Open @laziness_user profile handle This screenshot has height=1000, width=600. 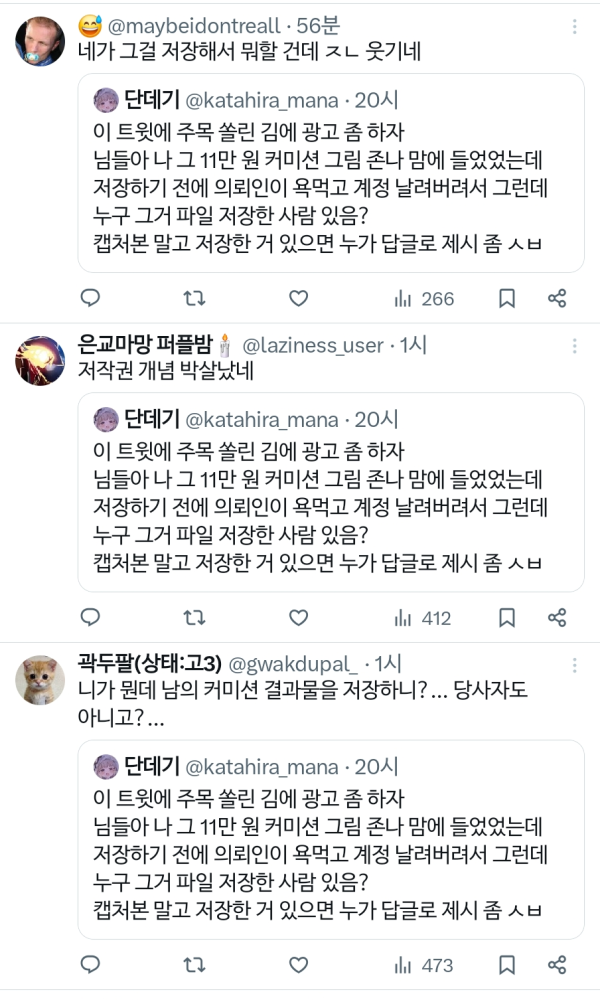312,346
